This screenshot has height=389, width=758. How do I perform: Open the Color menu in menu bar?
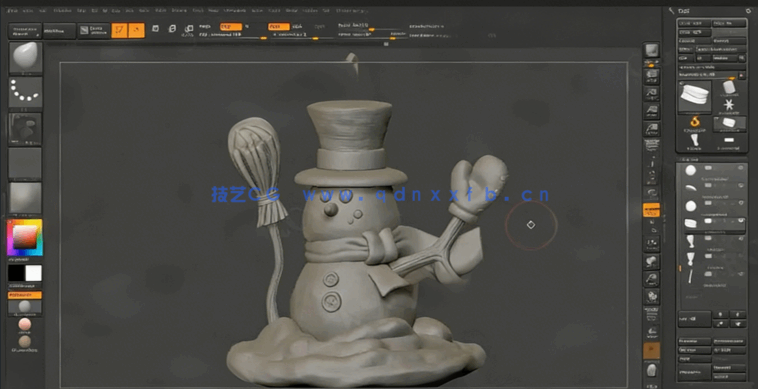pyautogui.click(x=43, y=10)
